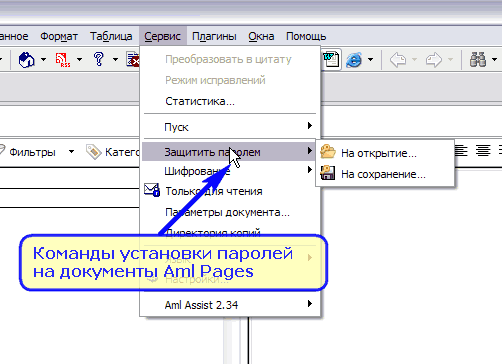Click the align left formatting icon
The width and height of the screenshot is (502, 364).
pyautogui.click(x=461, y=150)
